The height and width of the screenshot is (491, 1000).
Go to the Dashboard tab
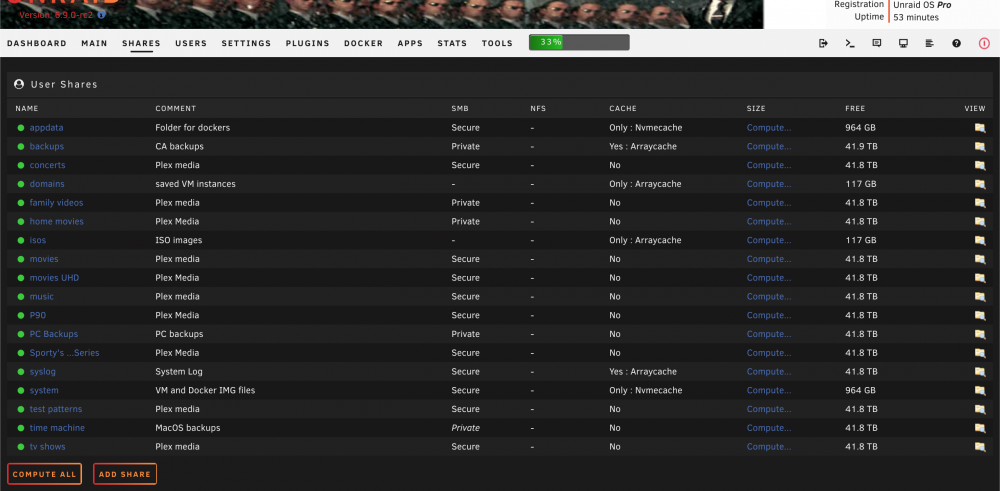[37, 43]
